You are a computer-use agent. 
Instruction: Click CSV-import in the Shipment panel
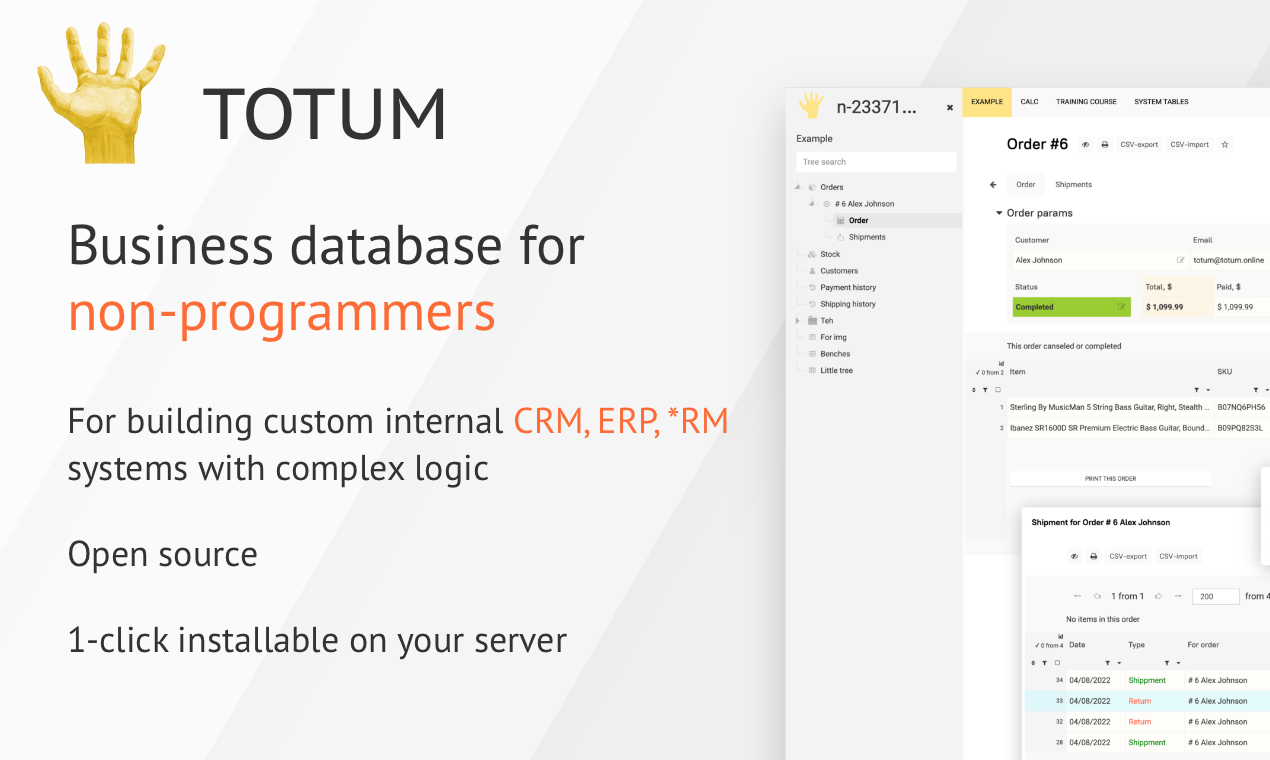pos(1178,556)
